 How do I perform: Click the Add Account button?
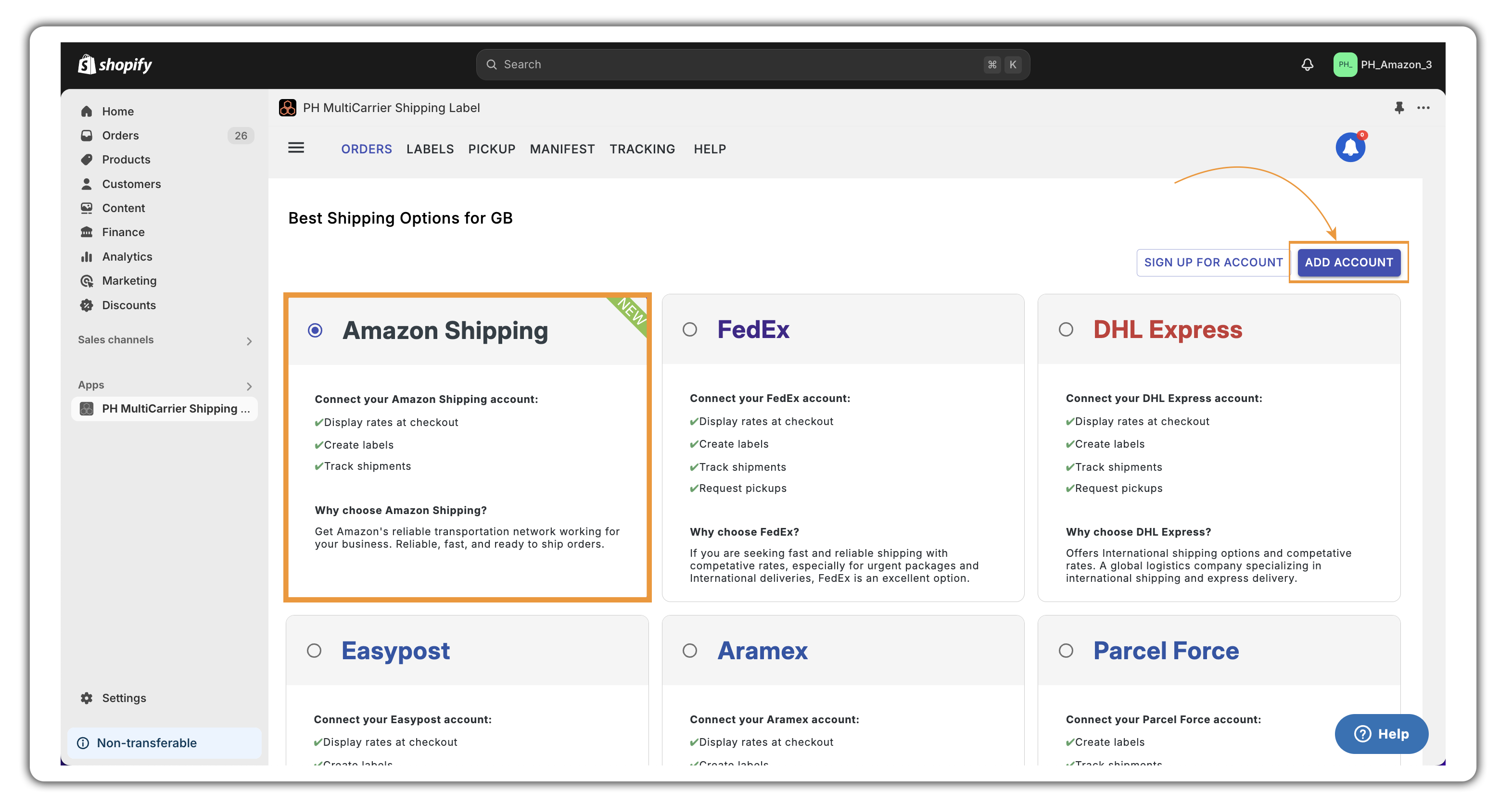coord(1348,262)
